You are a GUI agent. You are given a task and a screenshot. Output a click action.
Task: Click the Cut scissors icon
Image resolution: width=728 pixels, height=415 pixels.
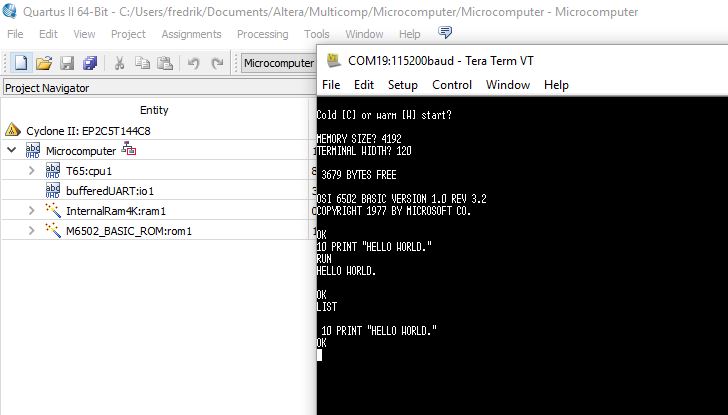point(119,63)
